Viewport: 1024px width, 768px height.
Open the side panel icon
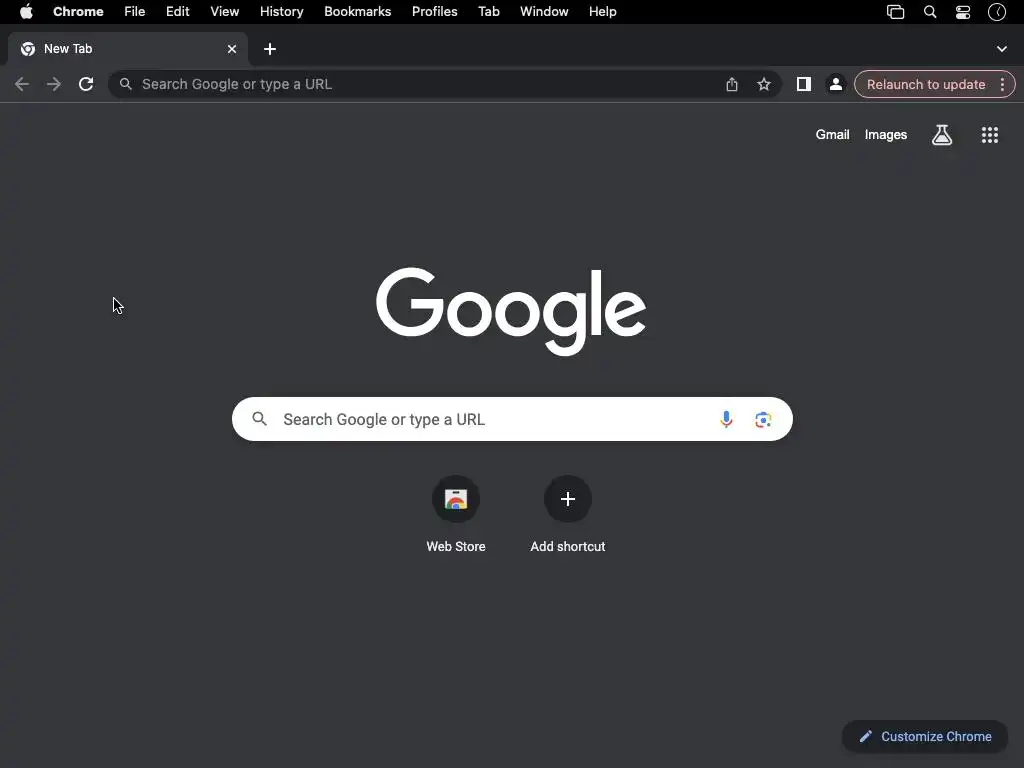click(x=804, y=84)
